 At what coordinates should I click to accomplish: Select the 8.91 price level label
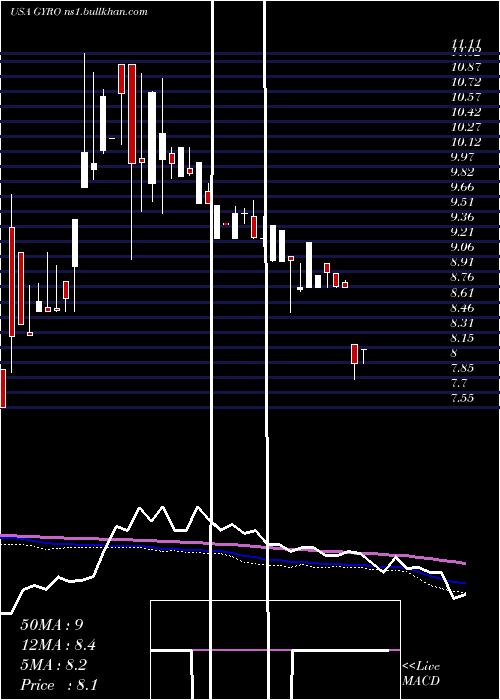[x=463, y=262]
